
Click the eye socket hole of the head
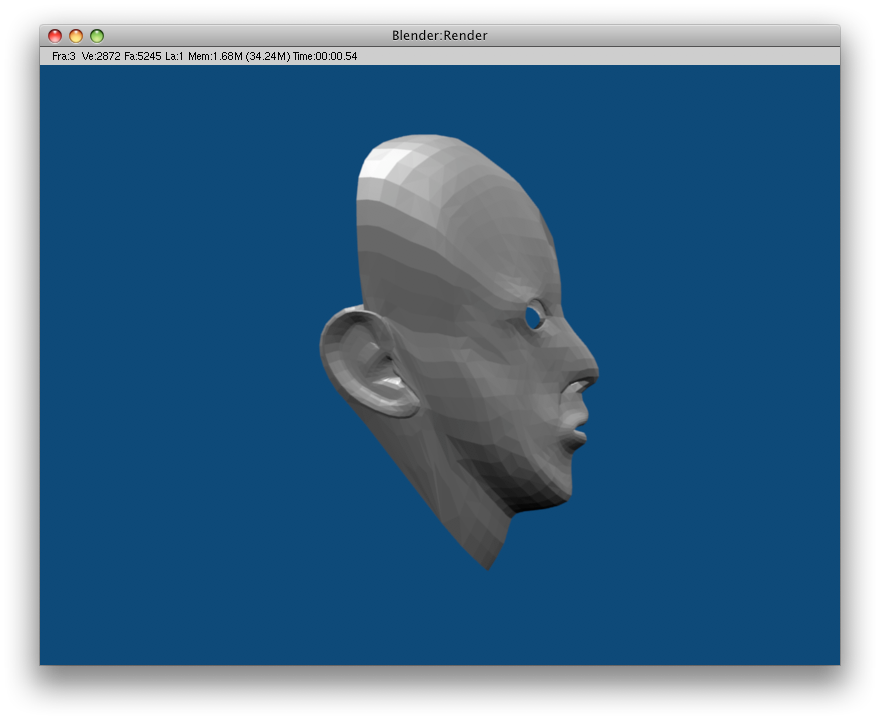tap(534, 317)
